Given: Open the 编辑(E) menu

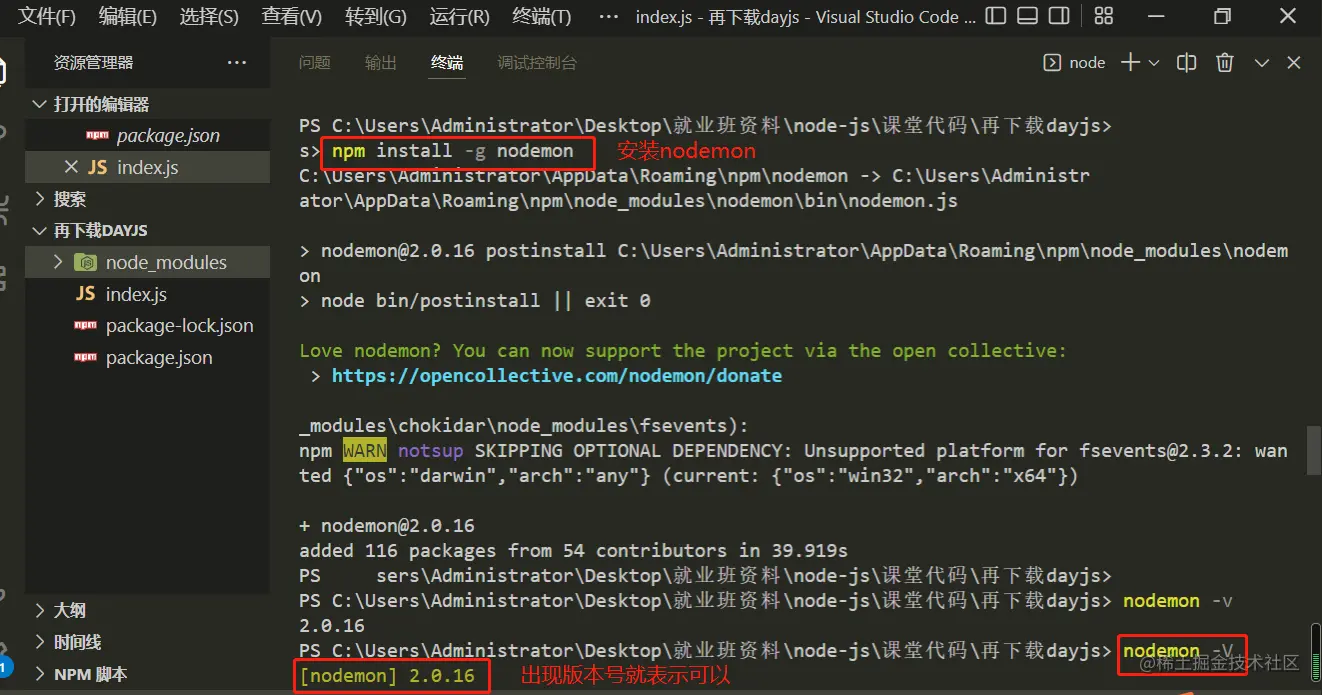Looking at the screenshot, I should 127,17.
